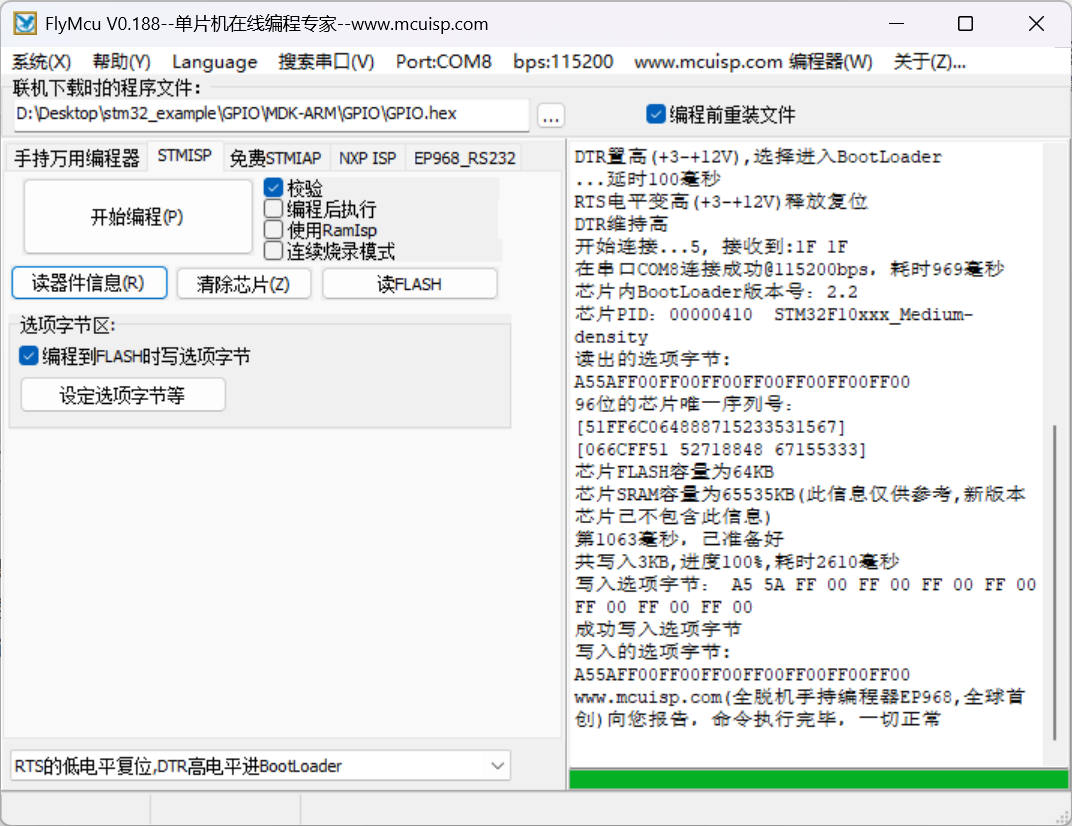
Task: Maximize the FlyMcu window
Action: pyautogui.click(x=965, y=24)
